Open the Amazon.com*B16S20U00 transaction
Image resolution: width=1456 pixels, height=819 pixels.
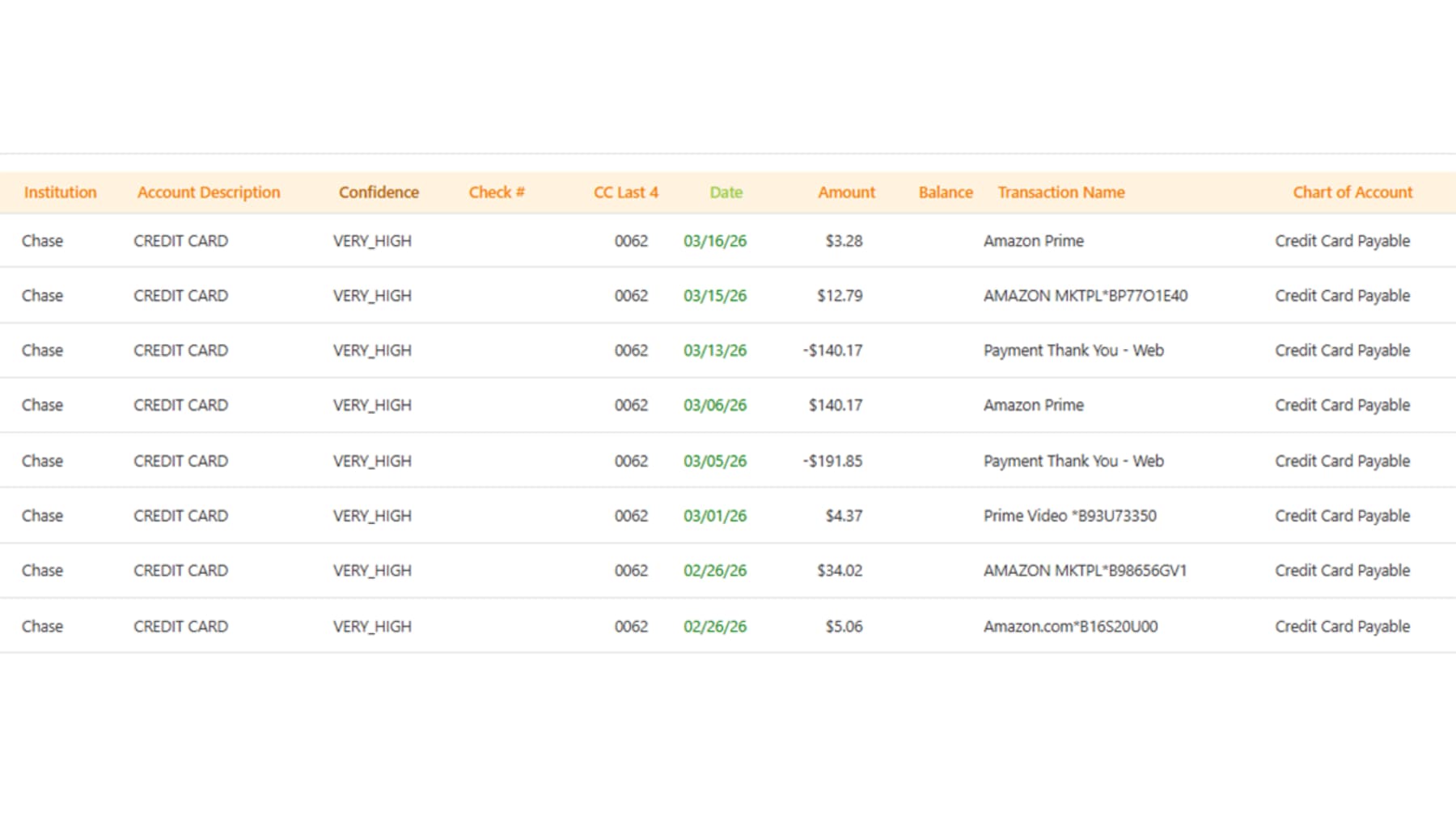coord(1070,627)
